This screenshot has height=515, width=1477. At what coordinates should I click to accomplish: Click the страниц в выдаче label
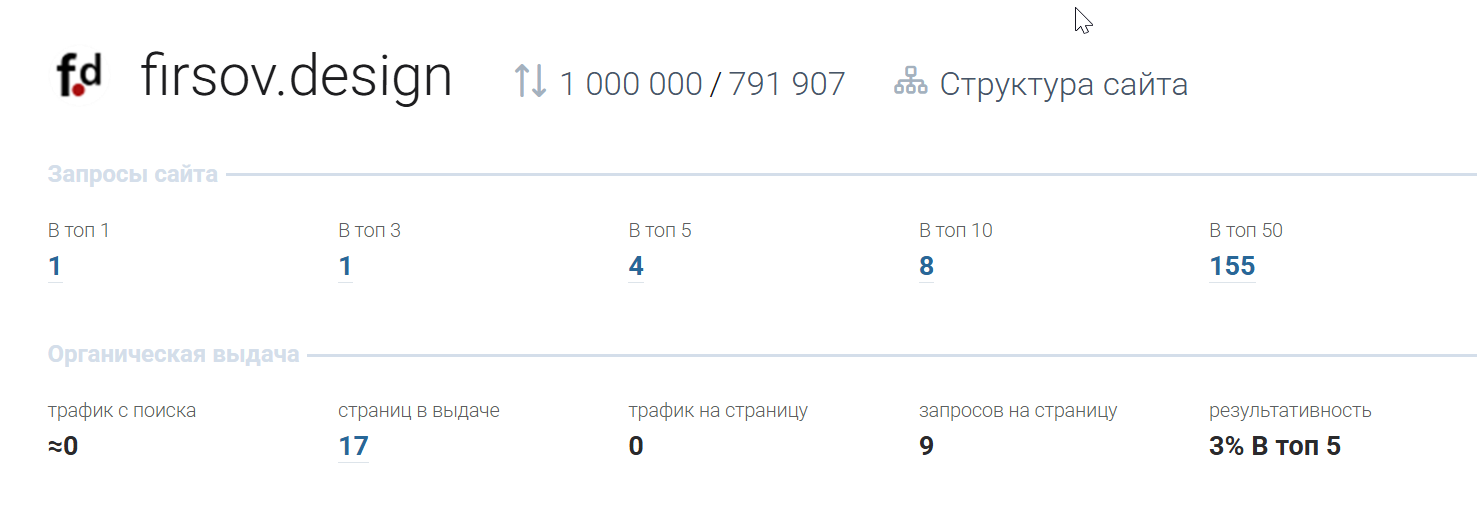point(418,410)
